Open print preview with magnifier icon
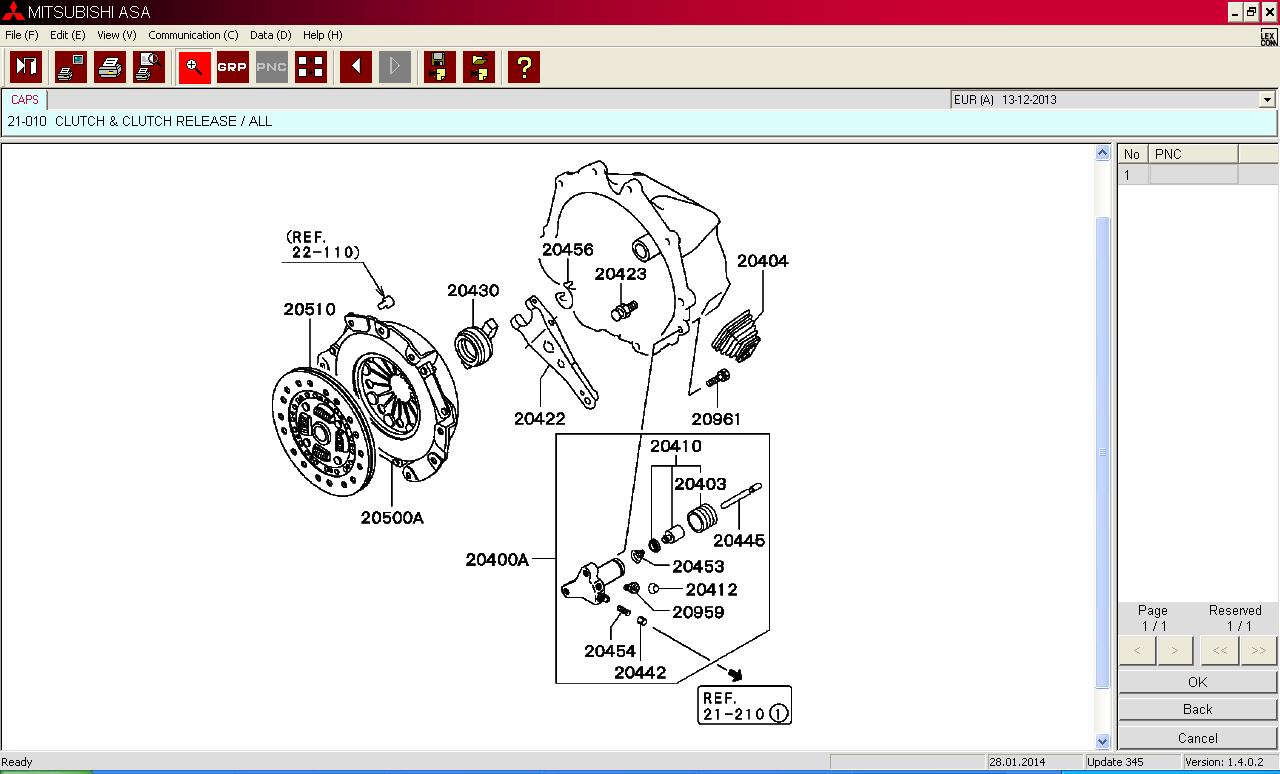This screenshot has height=774, width=1280. tap(149, 67)
